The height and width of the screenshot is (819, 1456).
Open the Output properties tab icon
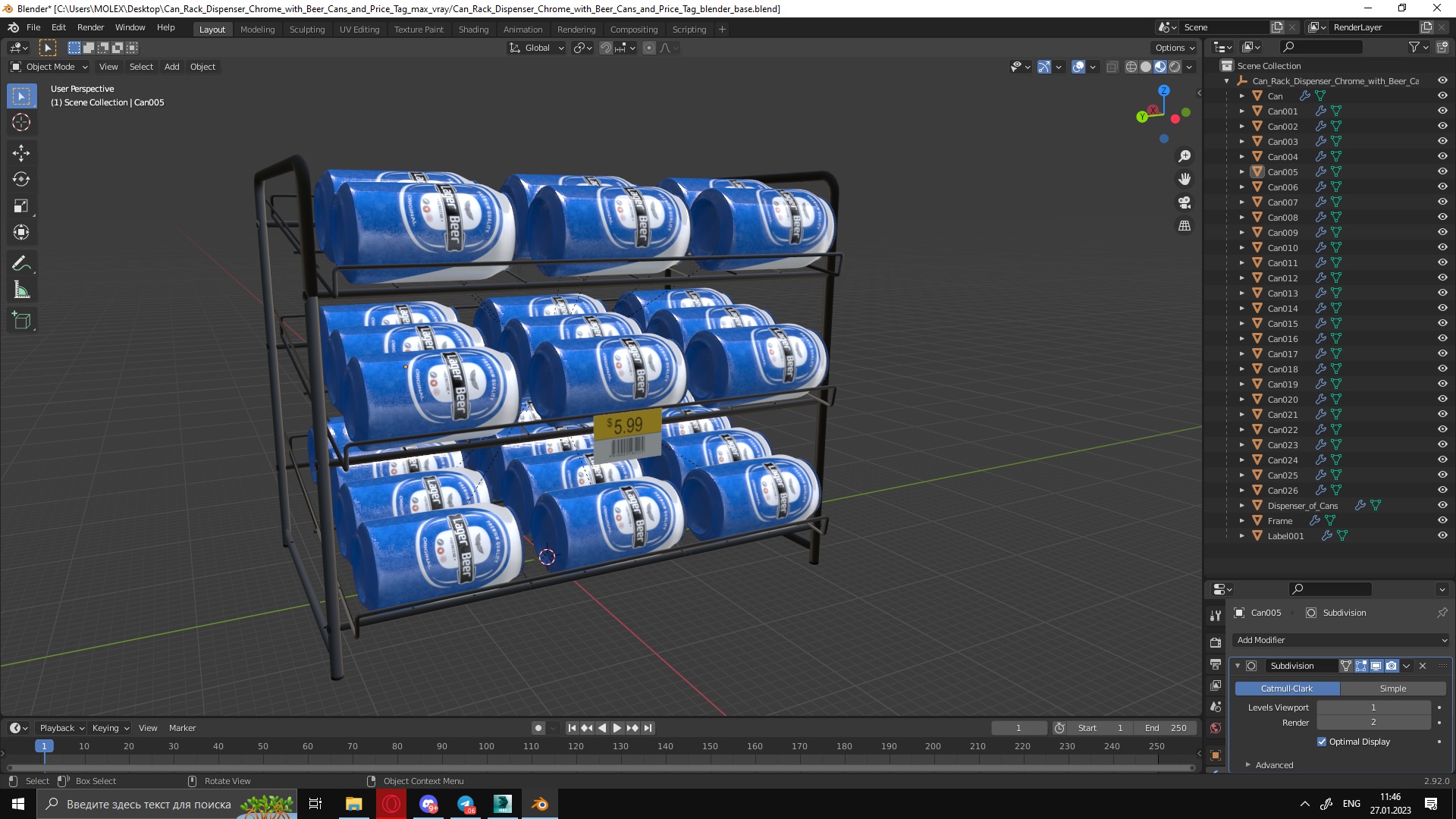(1216, 664)
